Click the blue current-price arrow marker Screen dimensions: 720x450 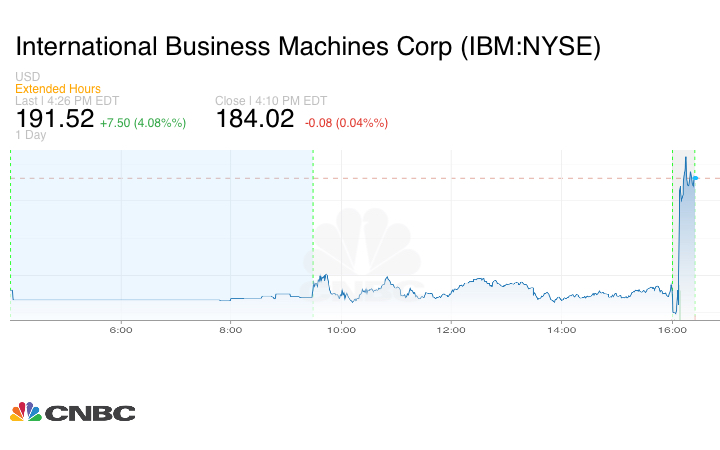coord(694,178)
